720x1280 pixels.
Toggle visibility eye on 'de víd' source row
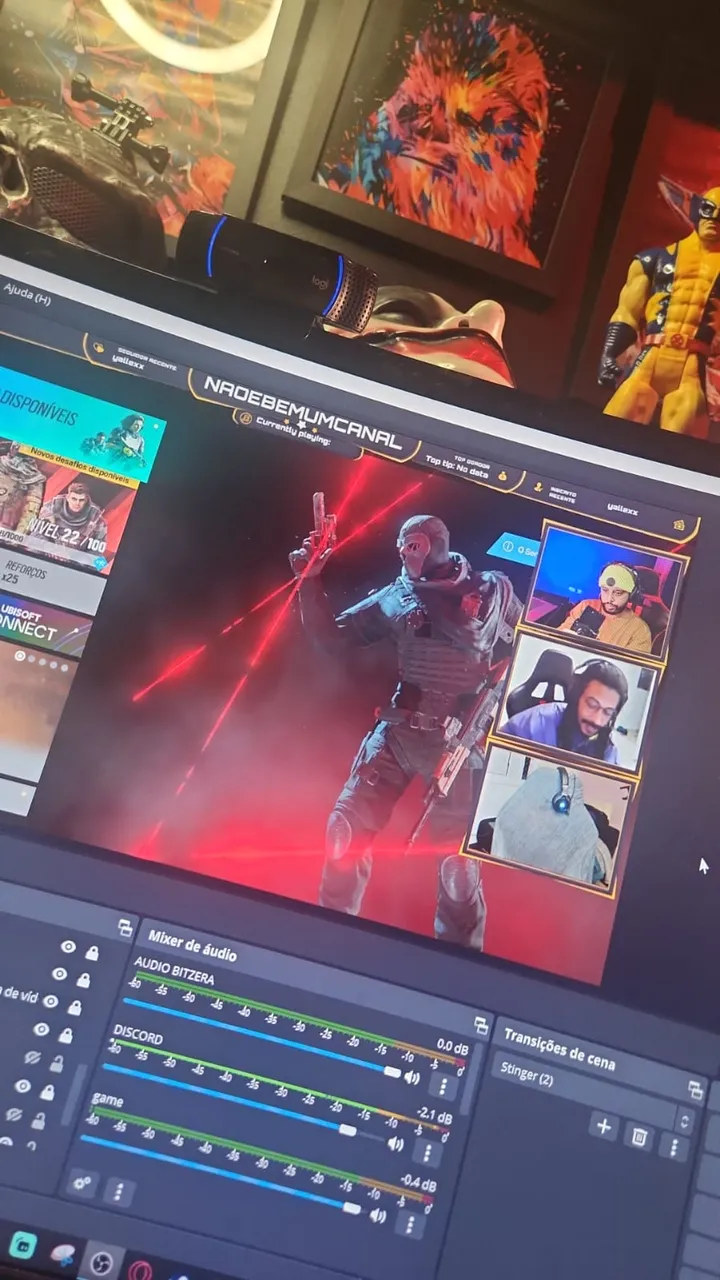tap(51, 1001)
